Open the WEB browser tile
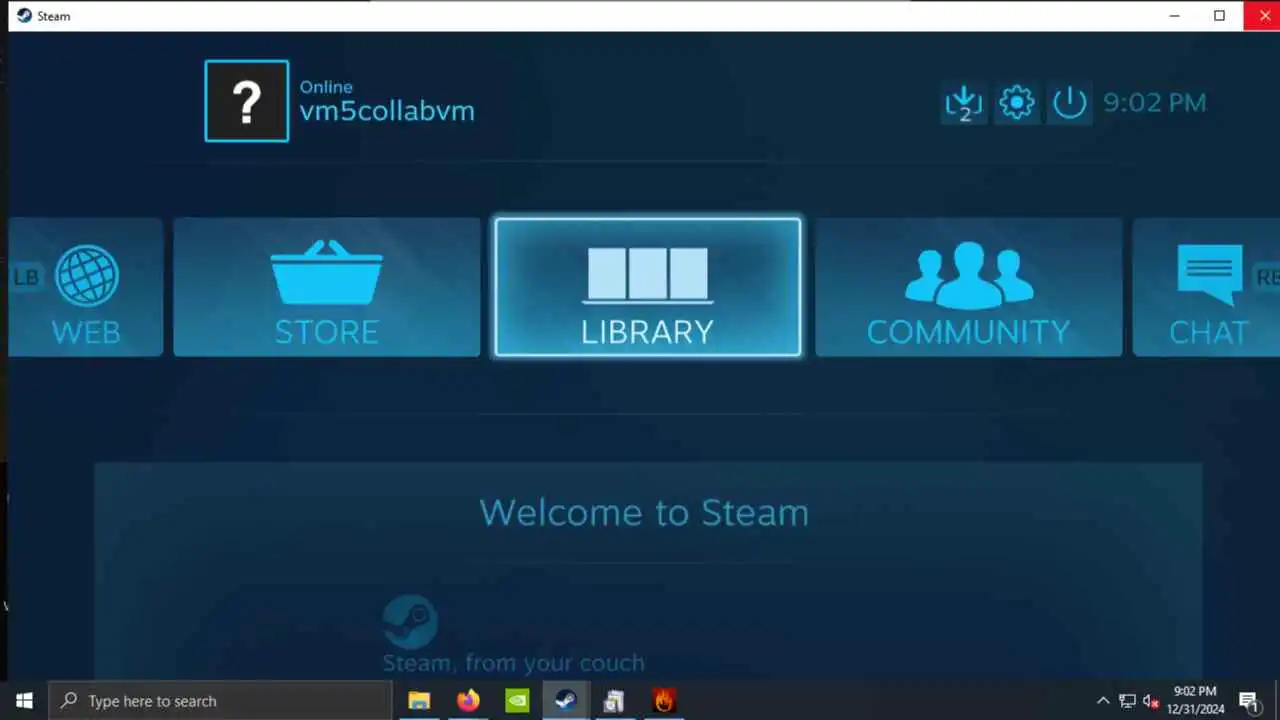1280x720 pixels. (86, 287)
